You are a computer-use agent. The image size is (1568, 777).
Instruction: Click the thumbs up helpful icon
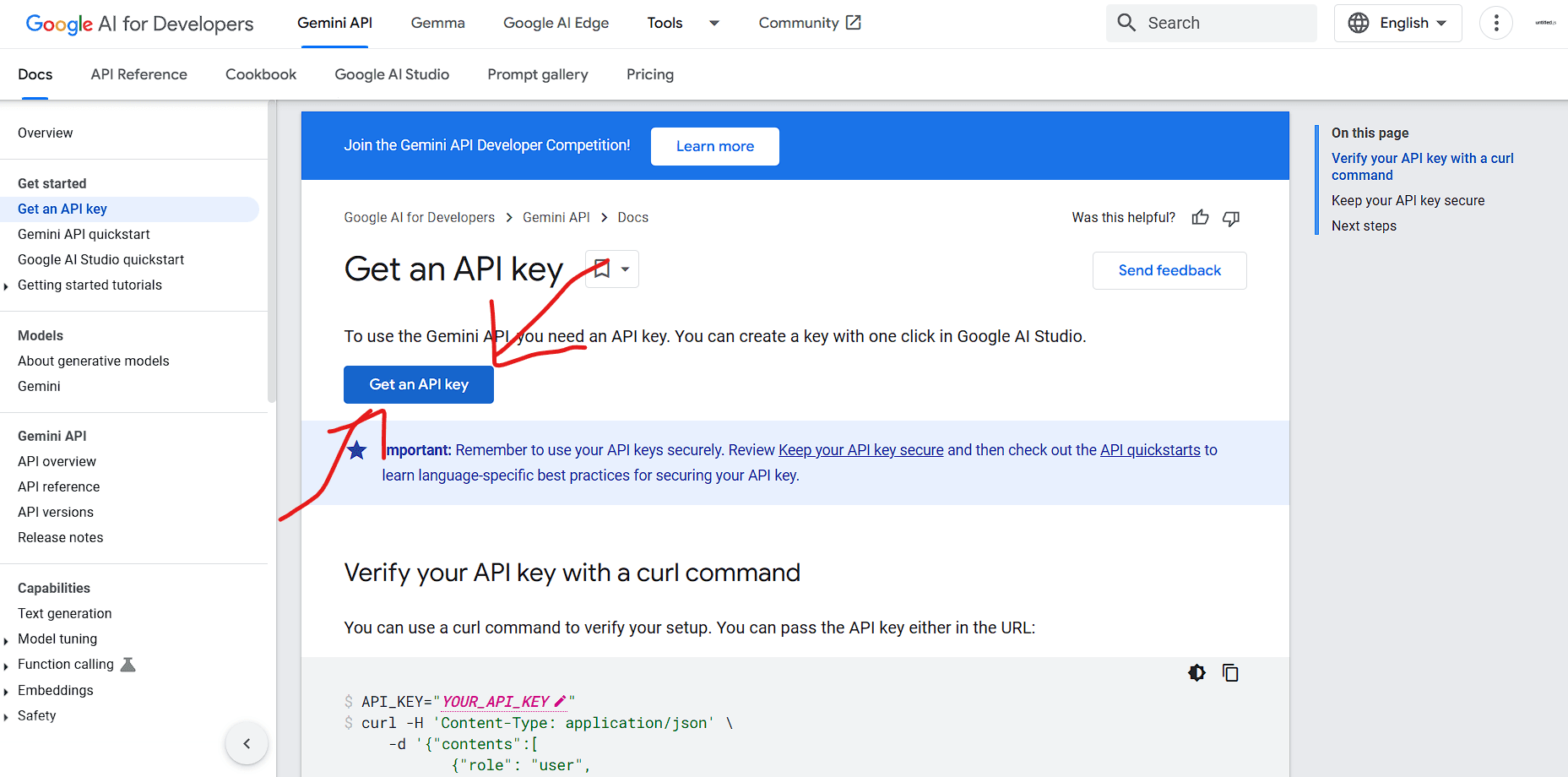click(x=1200, y=218)
